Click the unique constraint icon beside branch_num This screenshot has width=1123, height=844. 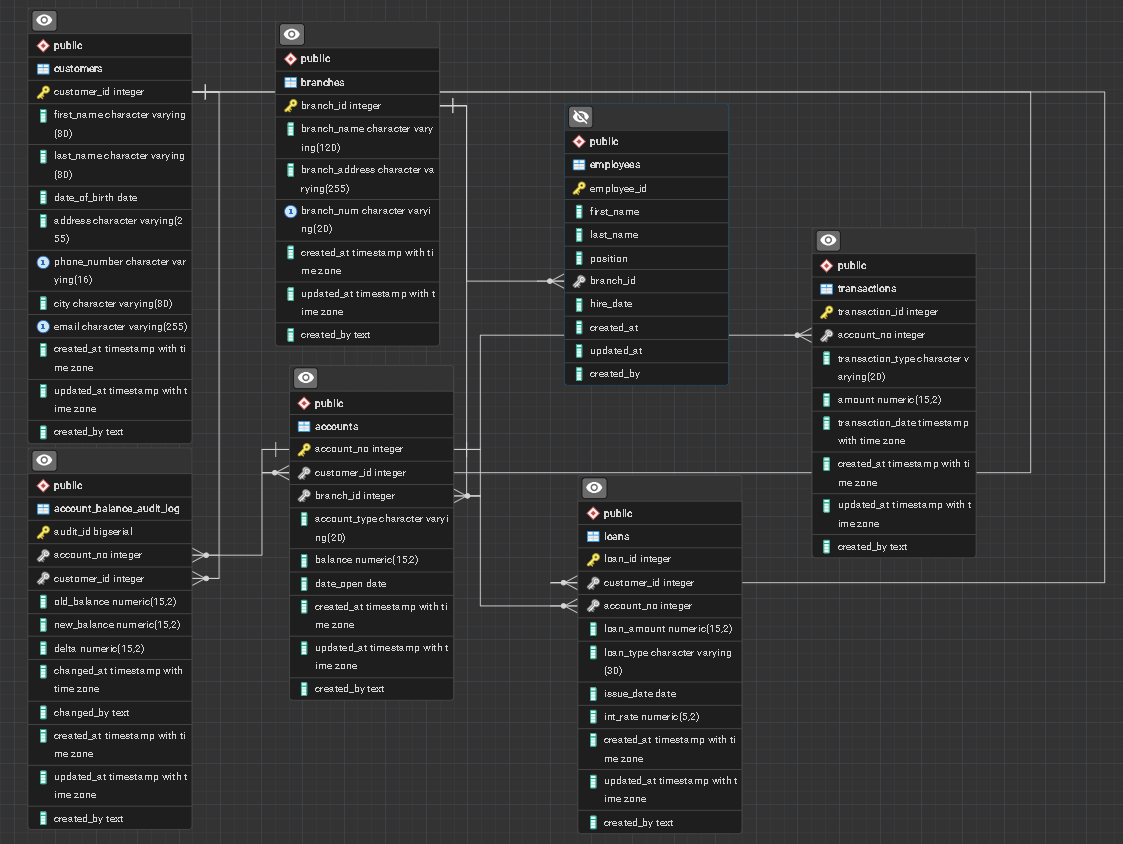(291, 211)
